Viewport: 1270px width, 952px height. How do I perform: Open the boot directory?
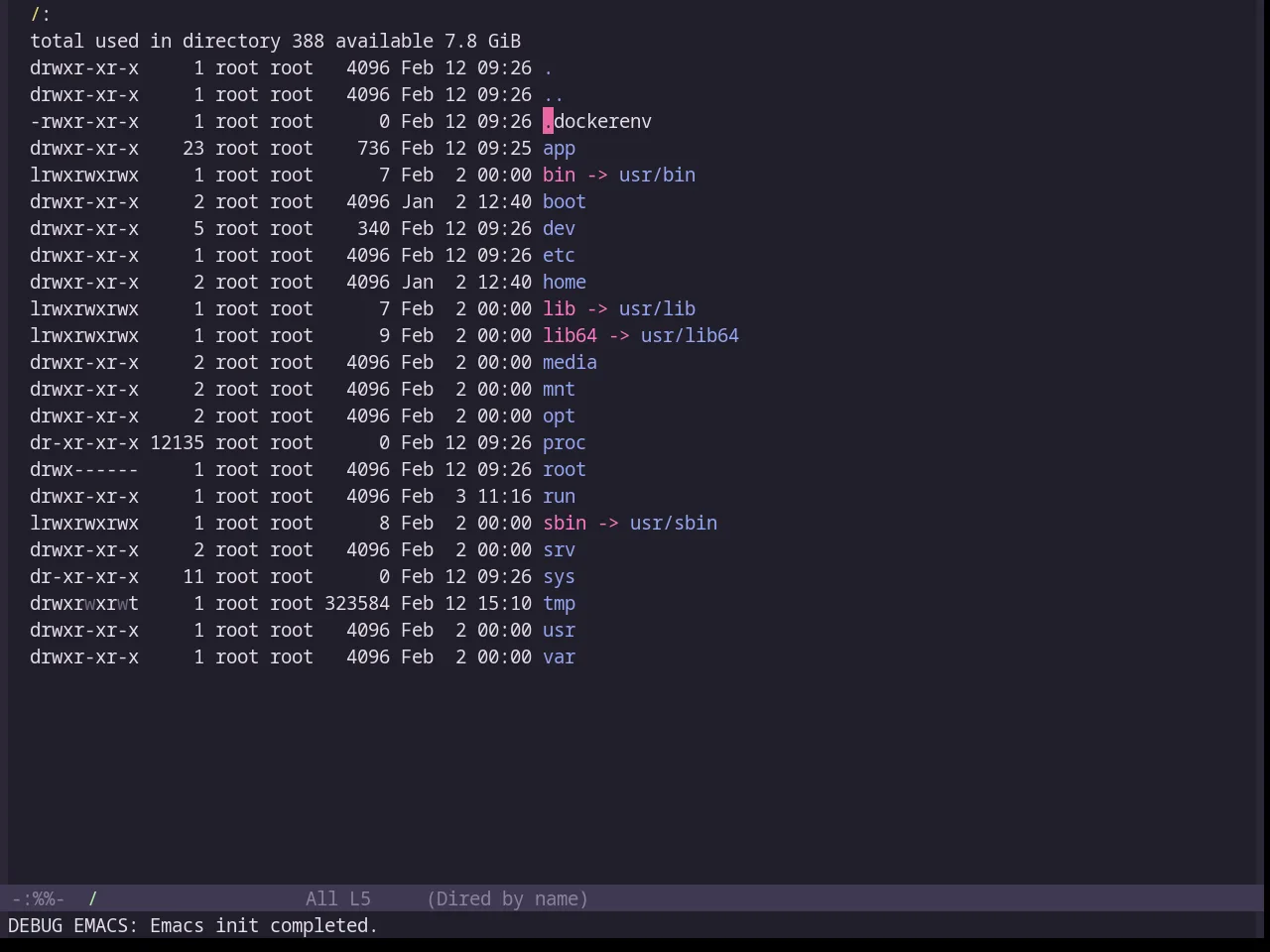click(565, 202)
